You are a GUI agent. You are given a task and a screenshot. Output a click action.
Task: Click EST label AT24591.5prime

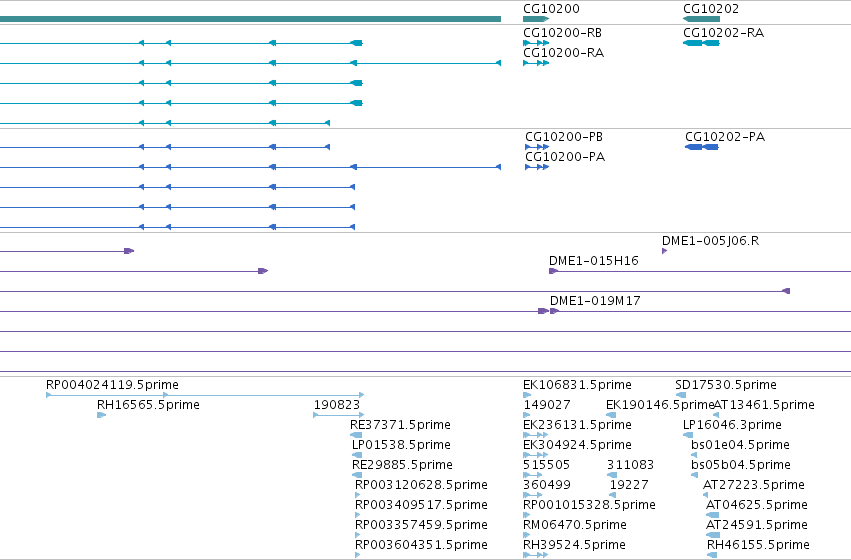pyautogui.click(x=757, y=525)
